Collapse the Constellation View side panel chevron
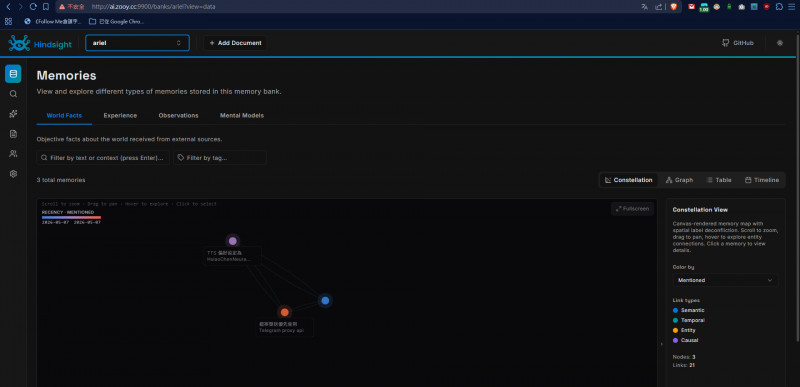 (x=662, y=344)
